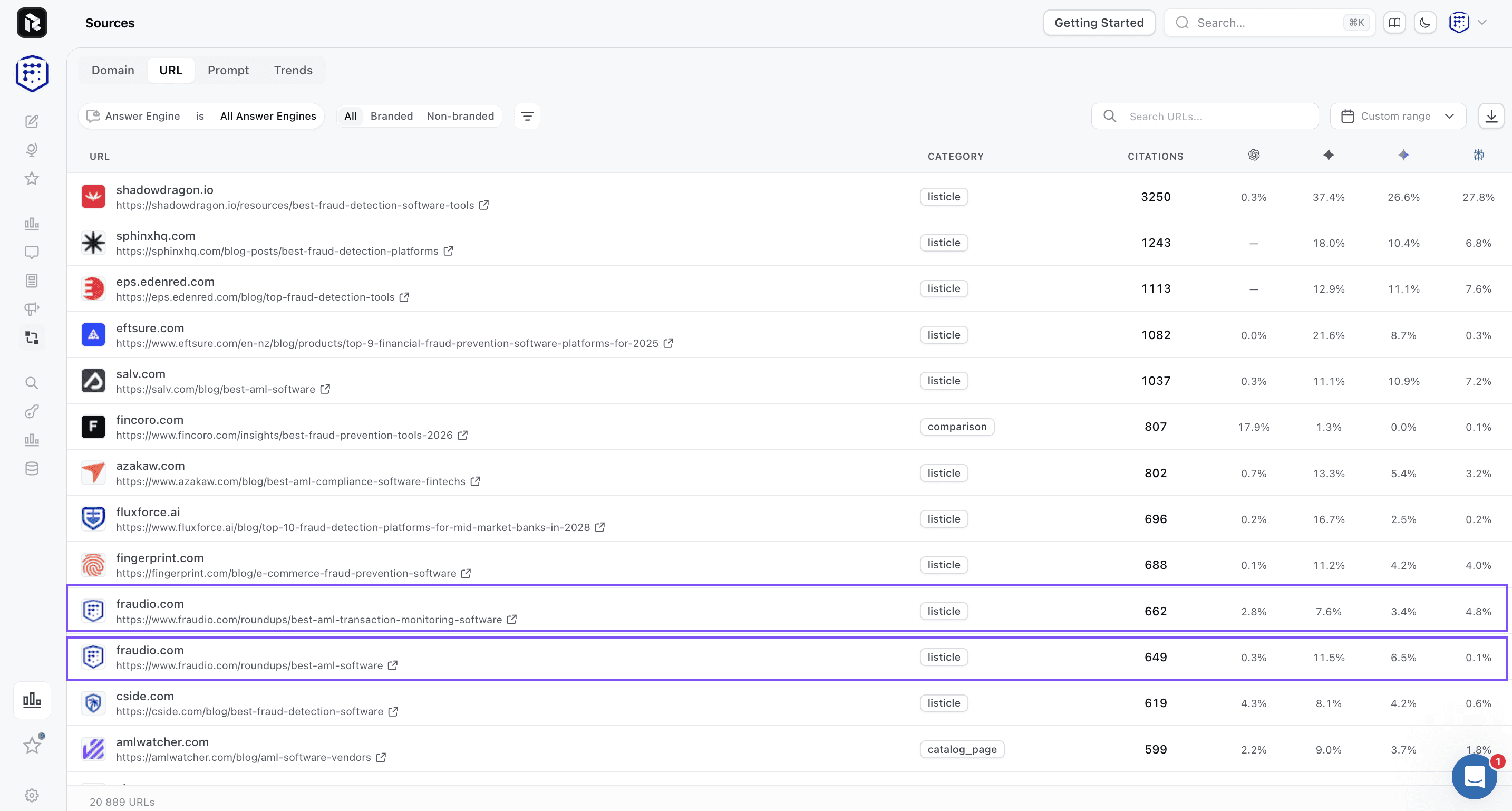Open the documentation book icon
This screenshot has width=1512, height=811.
pos(1394,23)
